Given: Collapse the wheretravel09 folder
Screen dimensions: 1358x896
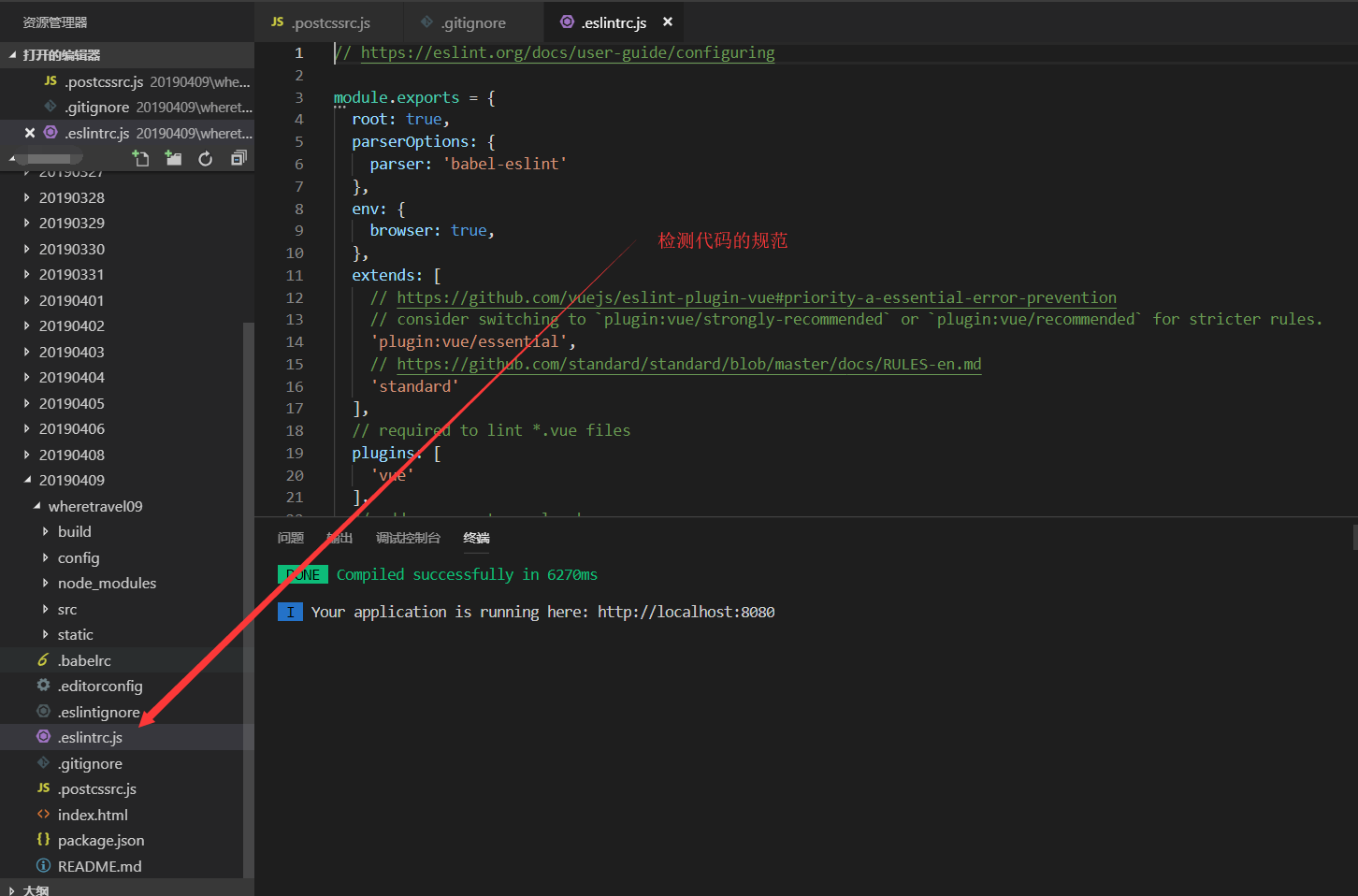Looking at the screenshot, I should click(127, 506).
